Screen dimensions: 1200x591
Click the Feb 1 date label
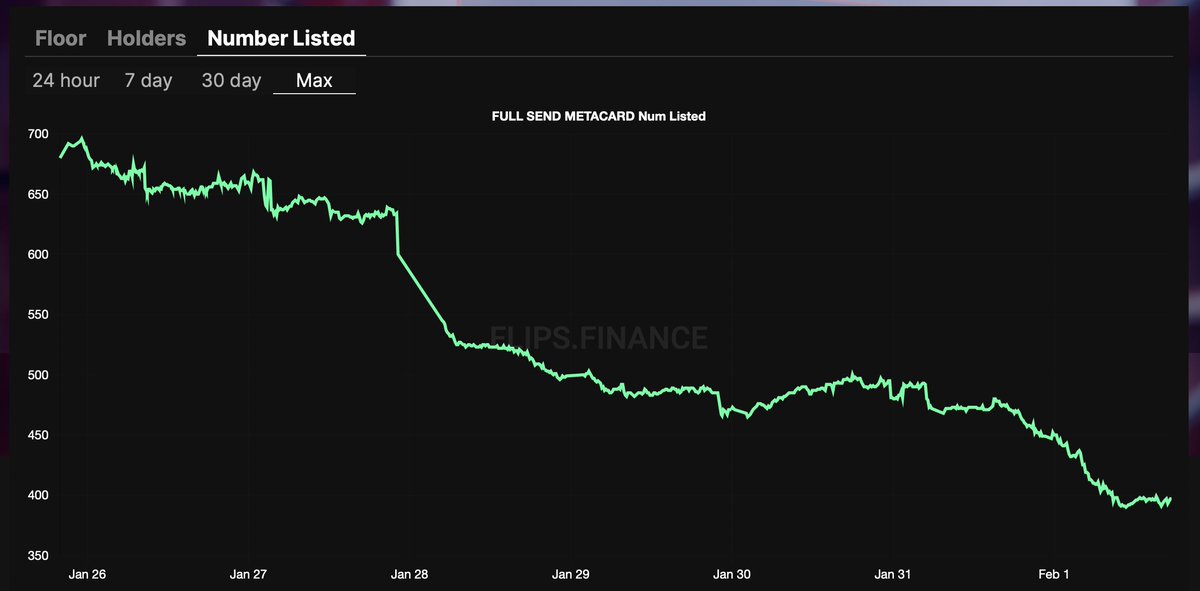pyautogui.click(x=1052, y=574)
